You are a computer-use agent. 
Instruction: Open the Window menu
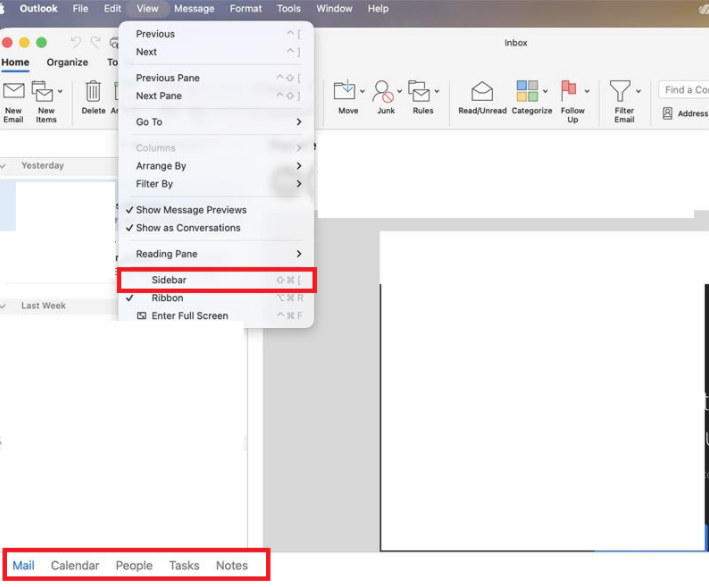[334, 9]
